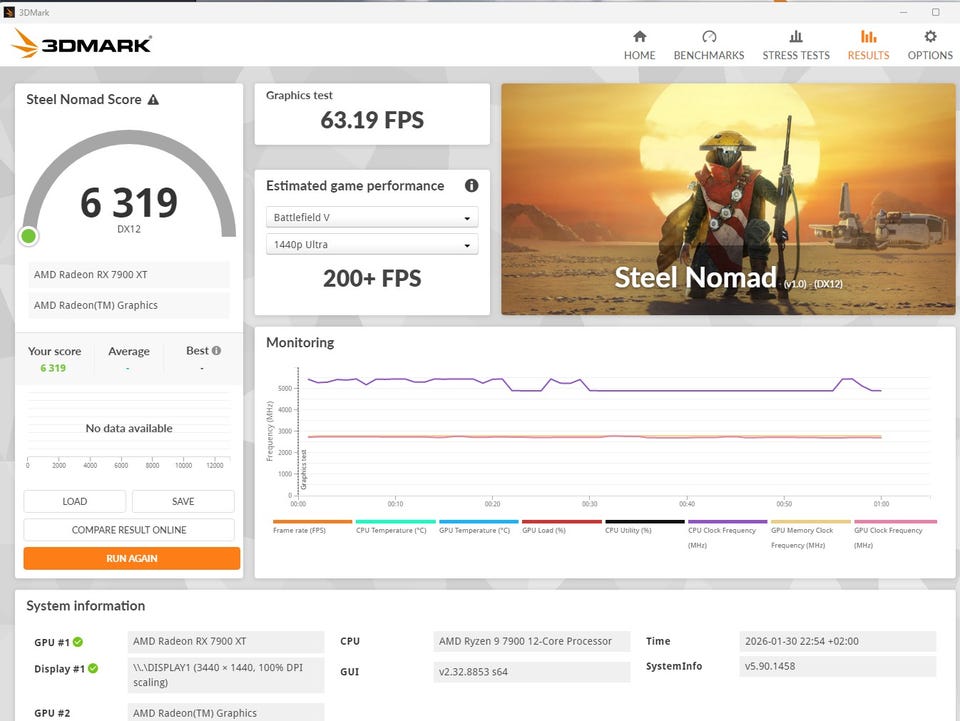
Task: Click the 3DMark logo in header
Action: tap(82, 44)
